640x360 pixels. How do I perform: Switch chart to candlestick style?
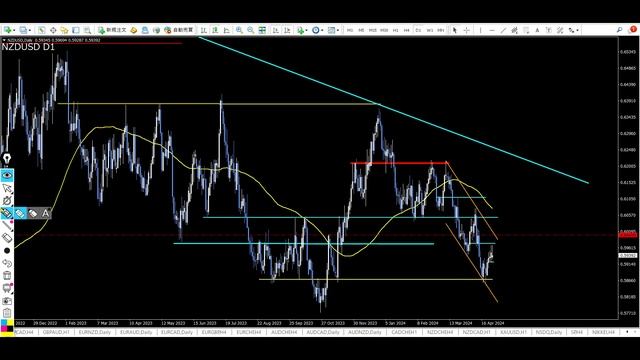[215, 30]
